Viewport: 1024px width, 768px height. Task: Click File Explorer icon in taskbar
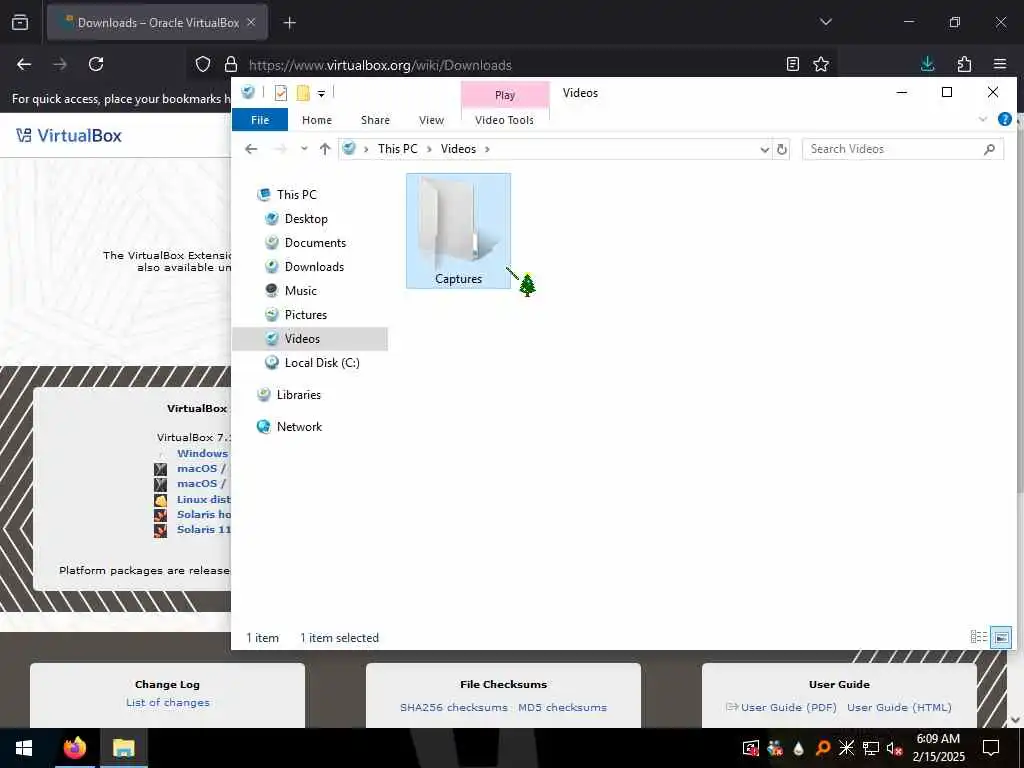(123, 748)
